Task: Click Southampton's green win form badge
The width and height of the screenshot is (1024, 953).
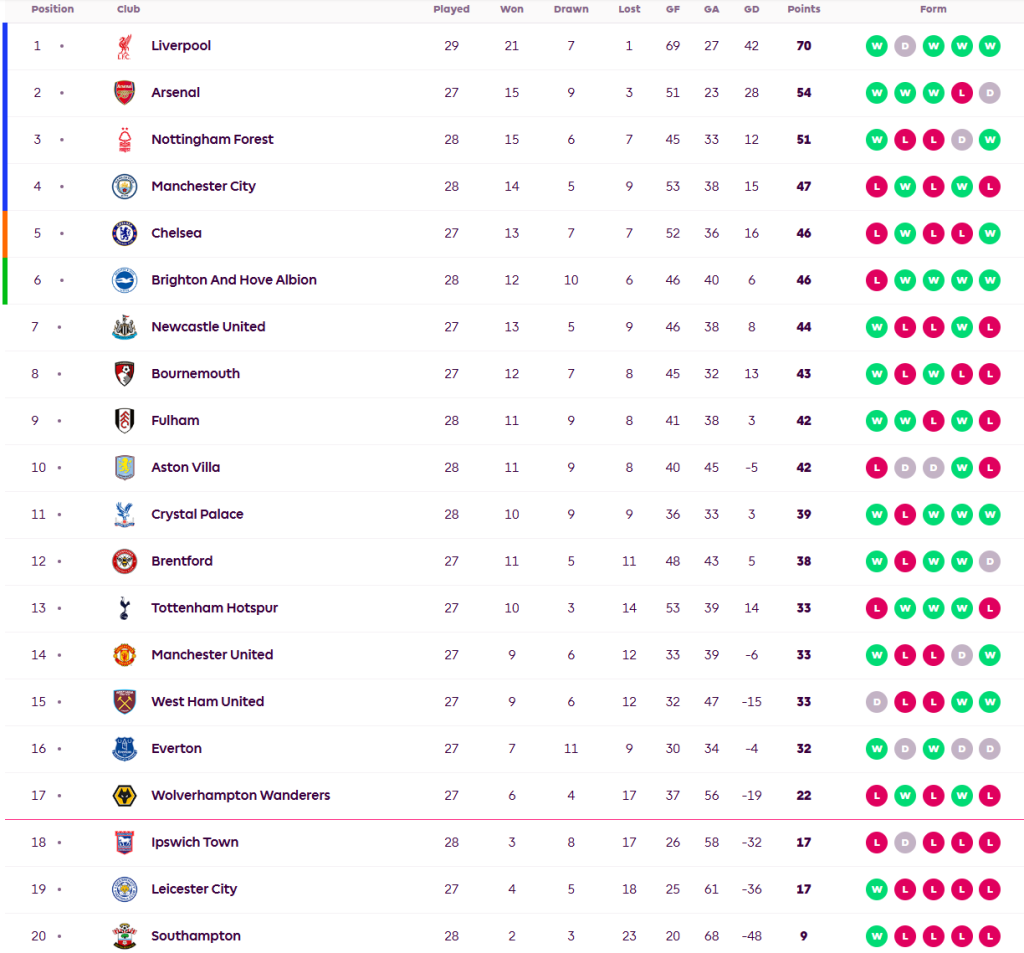Action: point(877,937)
